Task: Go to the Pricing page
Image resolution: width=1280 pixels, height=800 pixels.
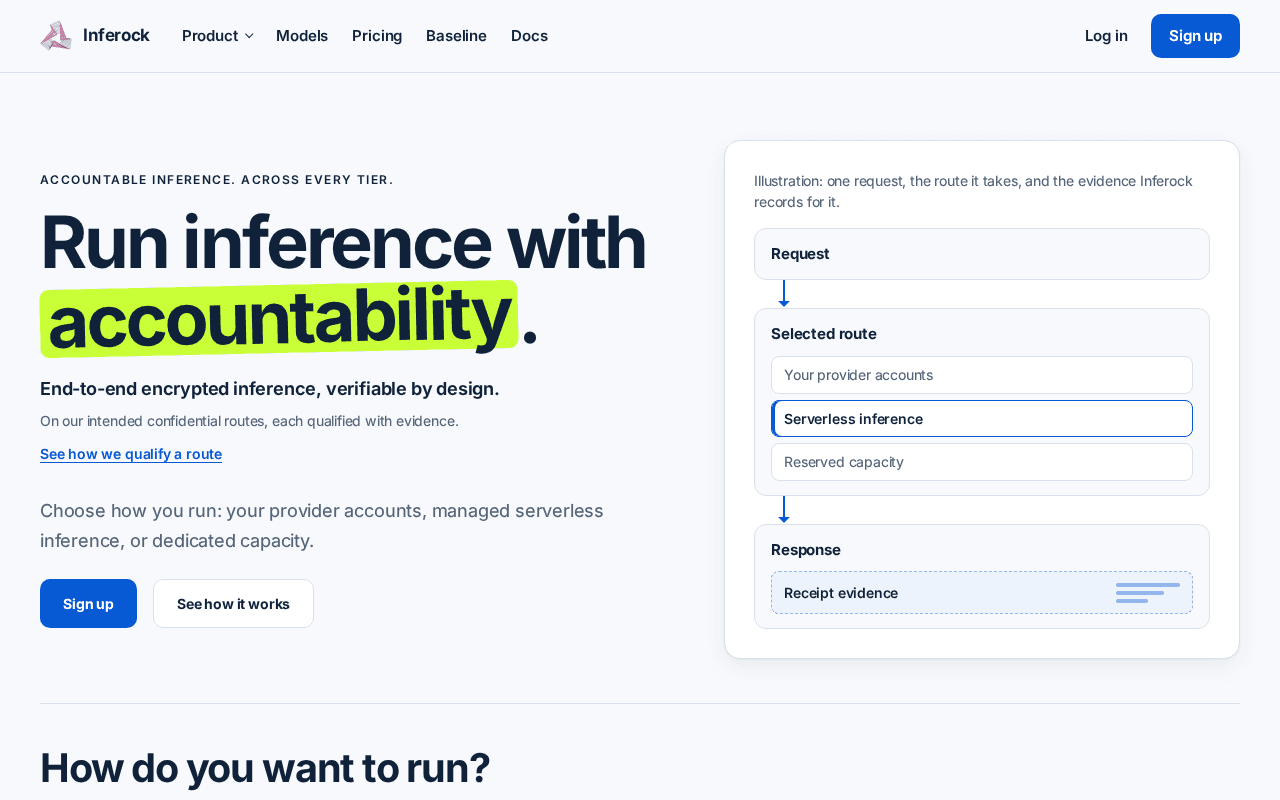Action: point(377,36)
